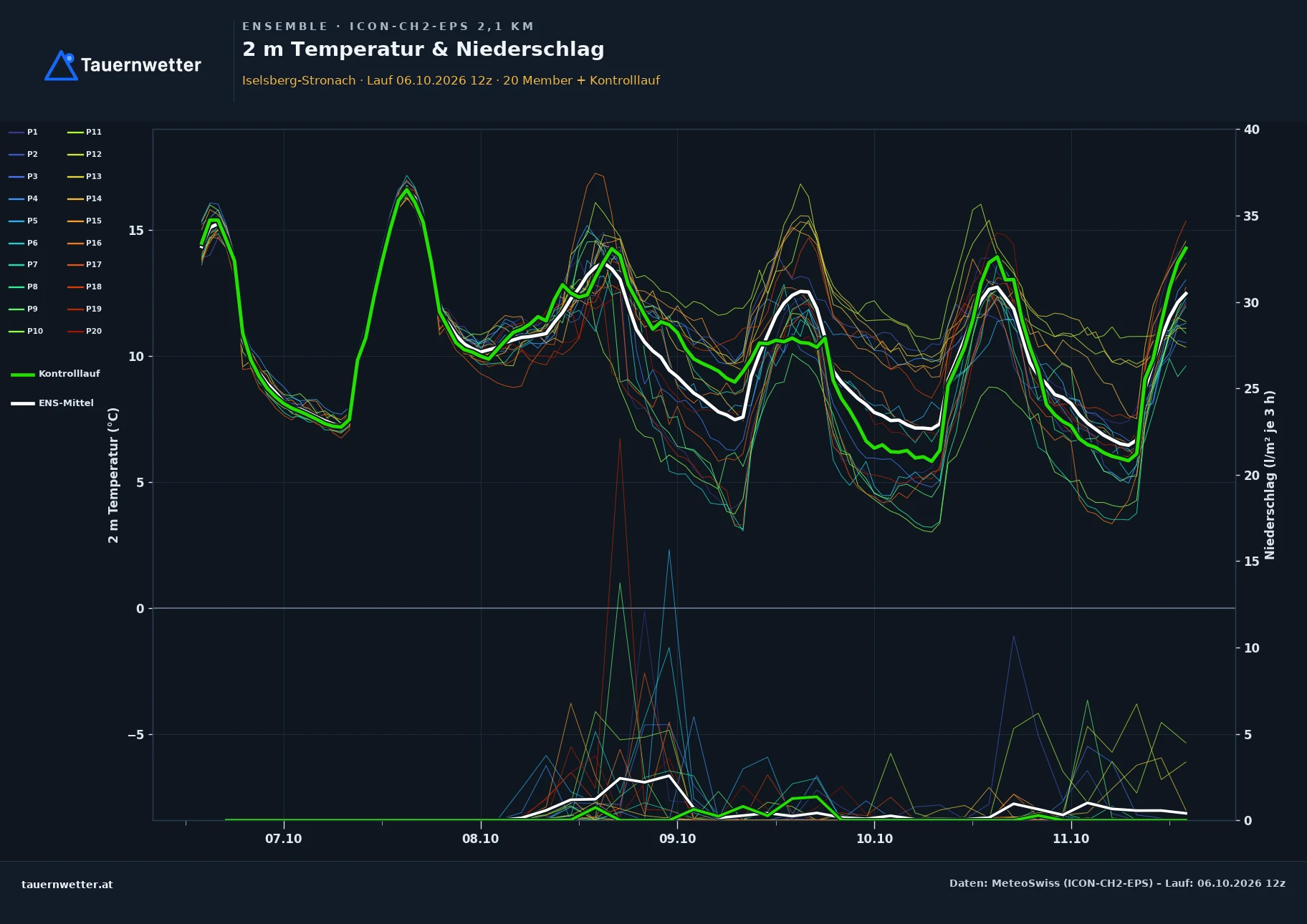Select the P8 legend entry

tap(24, 287)
